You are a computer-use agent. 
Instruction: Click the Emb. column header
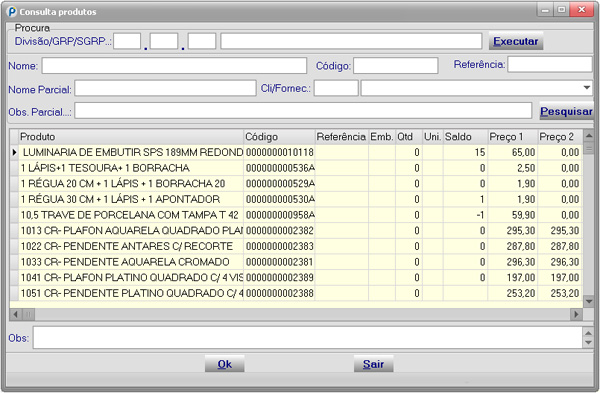pyautogui.click(x=382, y=137)
